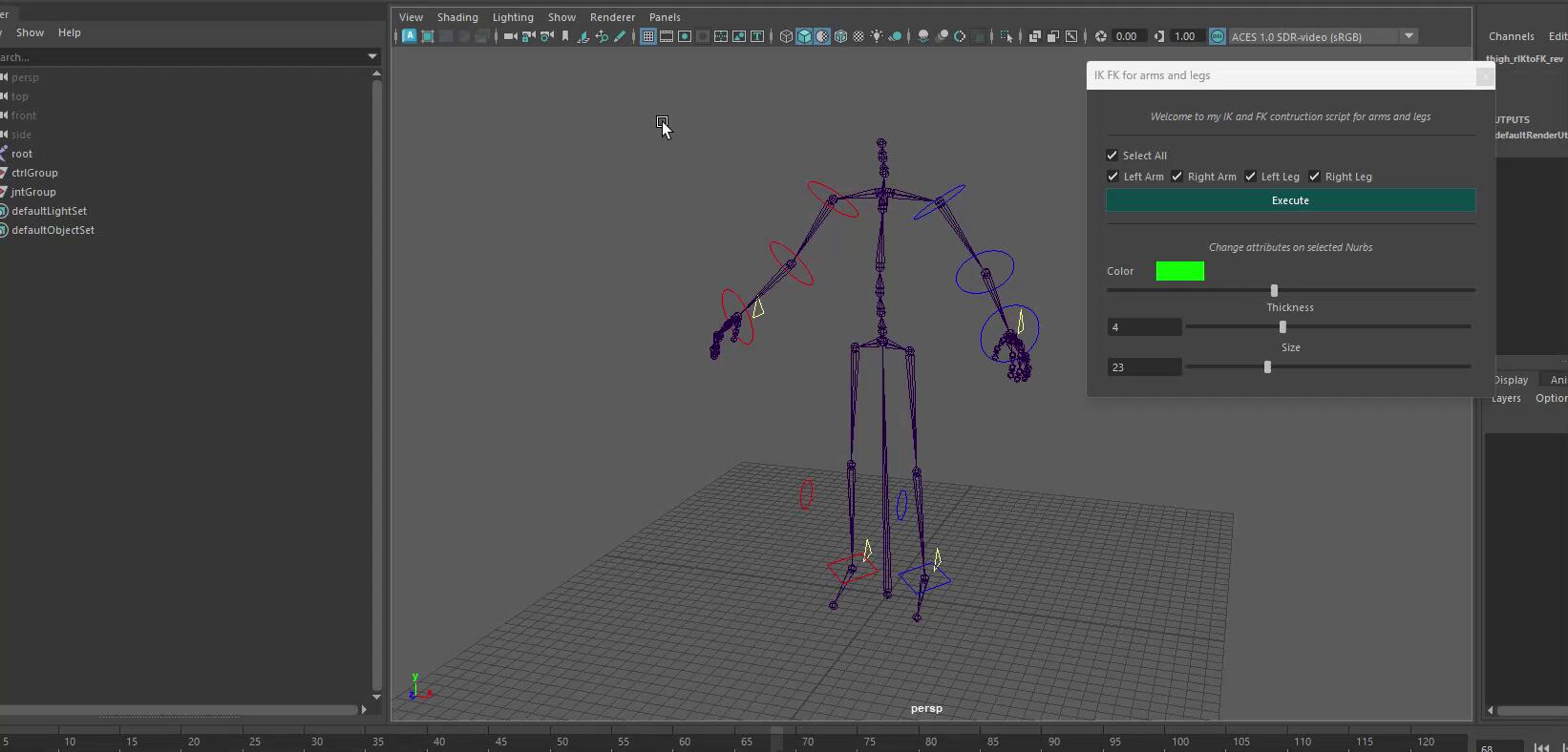This screenshot has height=752, width=1568.
Task: Toggle the Left Arm checkbox
Action: click(x=1113, y=177)
